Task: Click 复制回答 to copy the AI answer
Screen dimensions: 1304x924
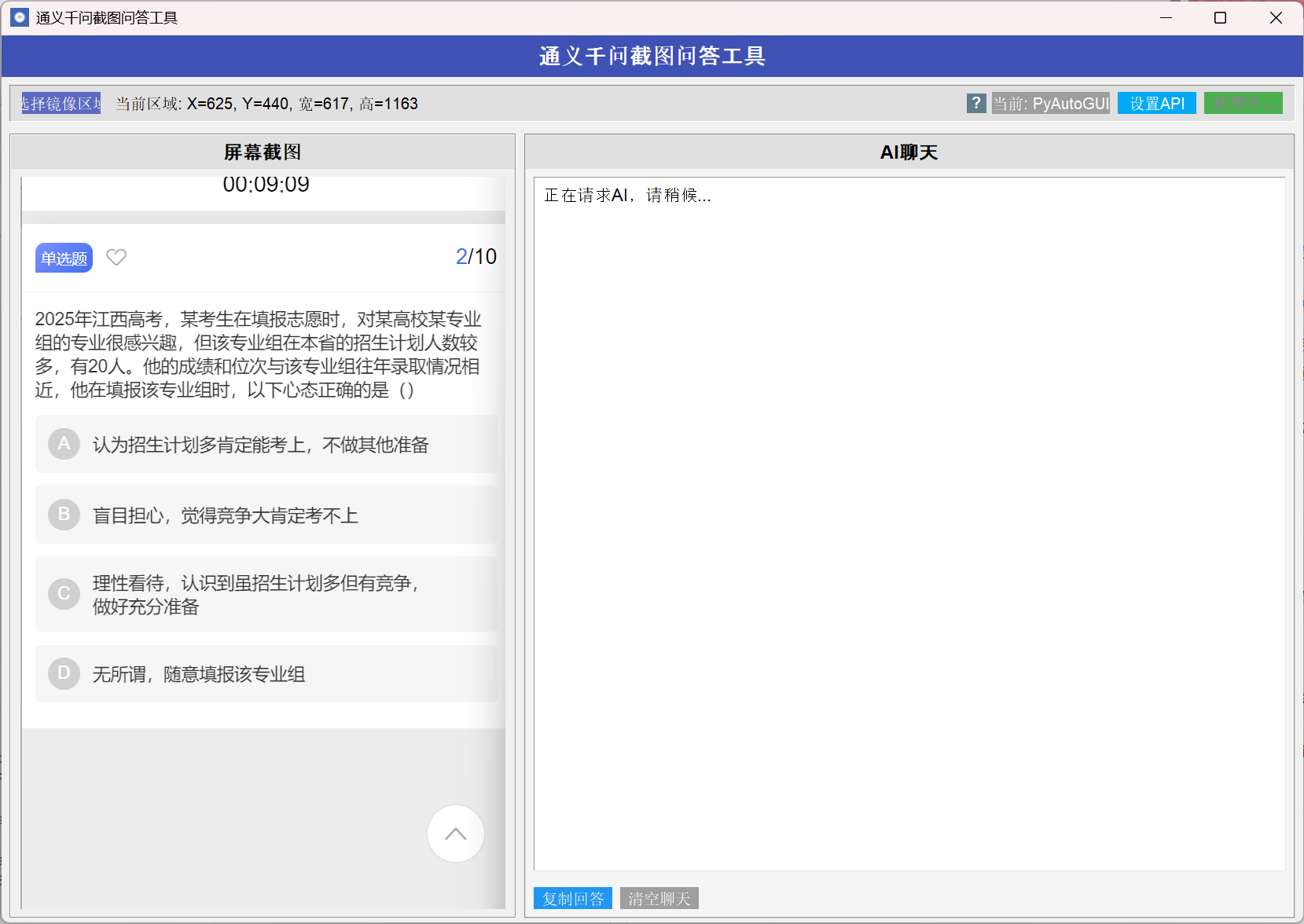Action: click(572, 898)
